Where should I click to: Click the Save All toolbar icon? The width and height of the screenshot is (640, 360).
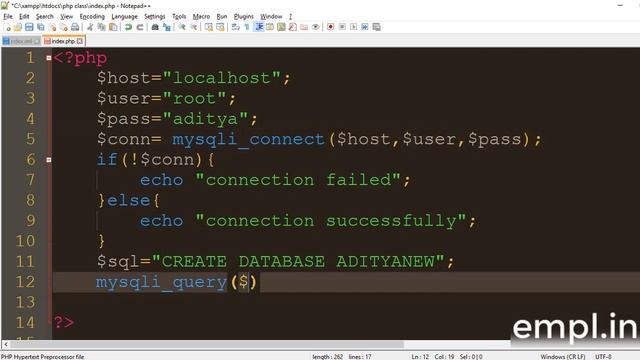(x=41, y=27)
